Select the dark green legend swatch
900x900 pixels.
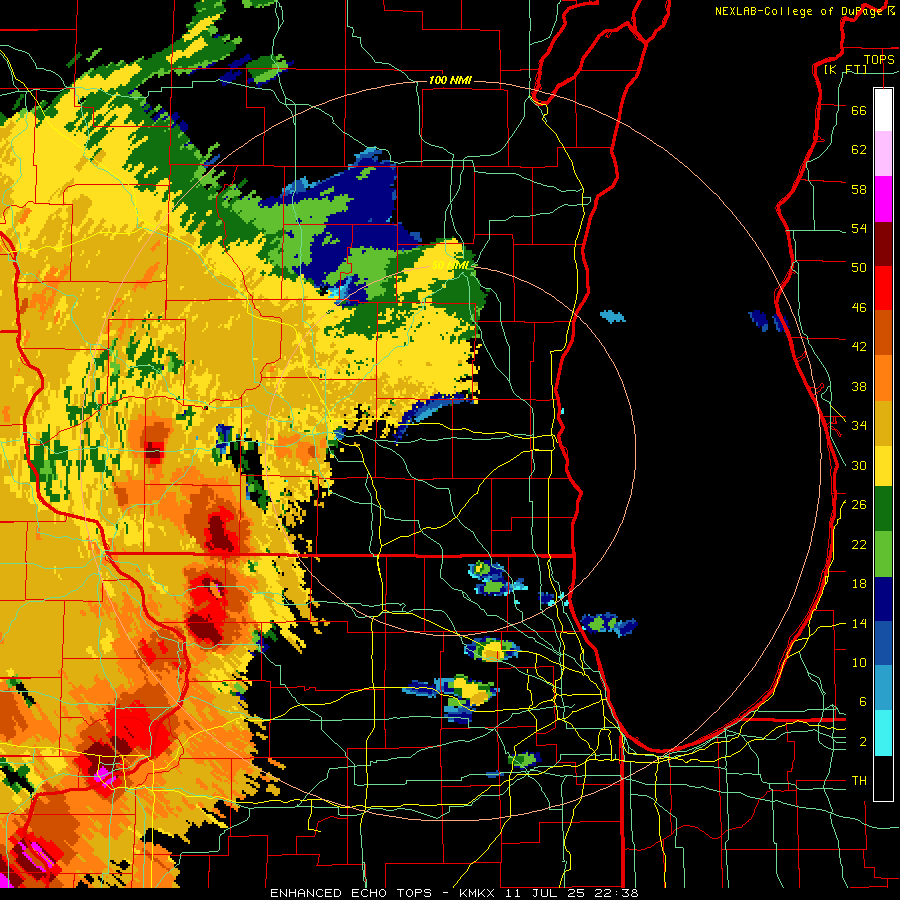click(883, 509)
